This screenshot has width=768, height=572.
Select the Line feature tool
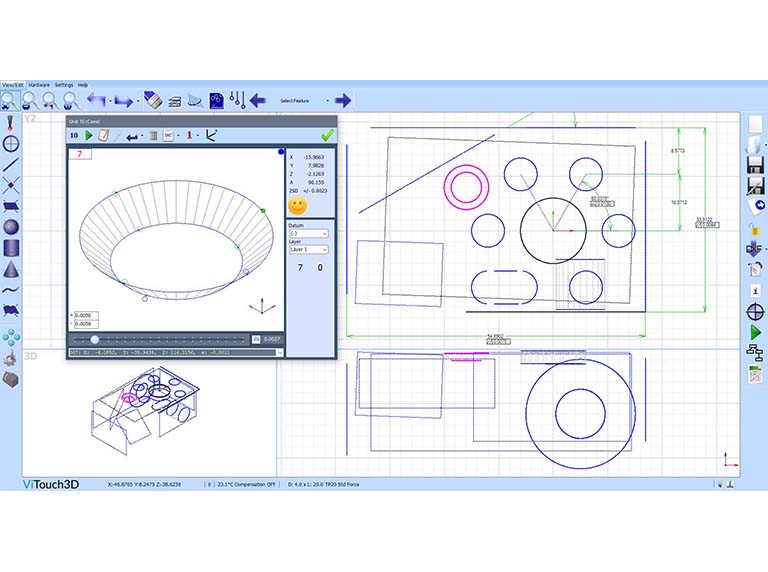point(11,165)
